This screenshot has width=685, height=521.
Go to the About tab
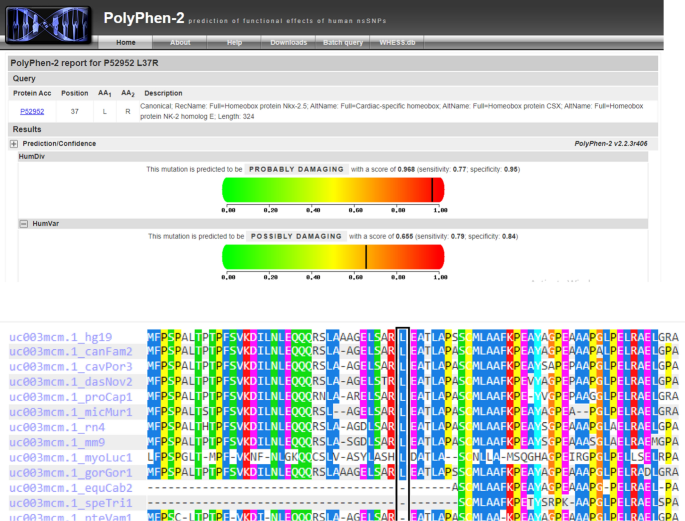[x=180, y=43]
